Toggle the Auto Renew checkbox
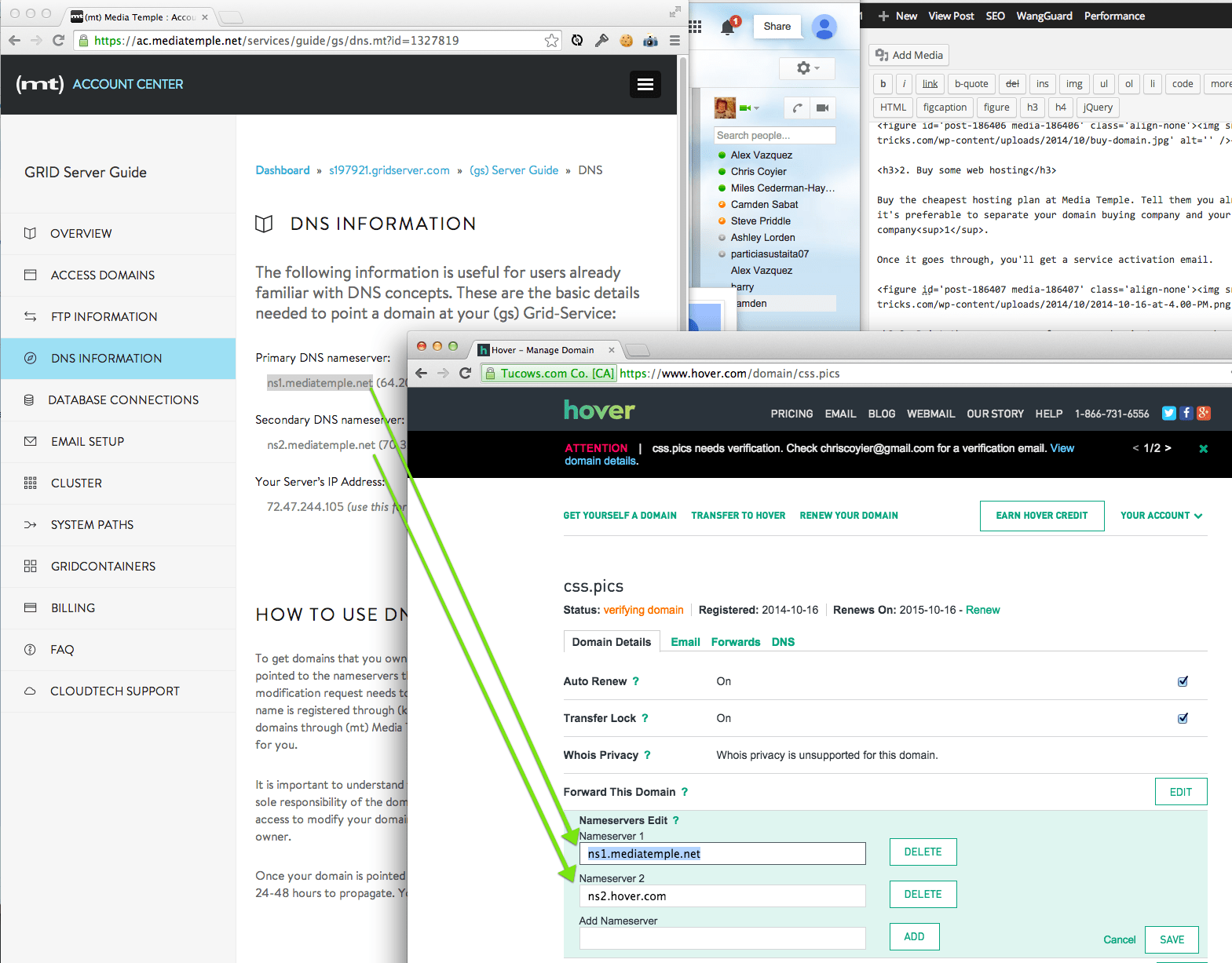1232x963 pixels. 1183,681
